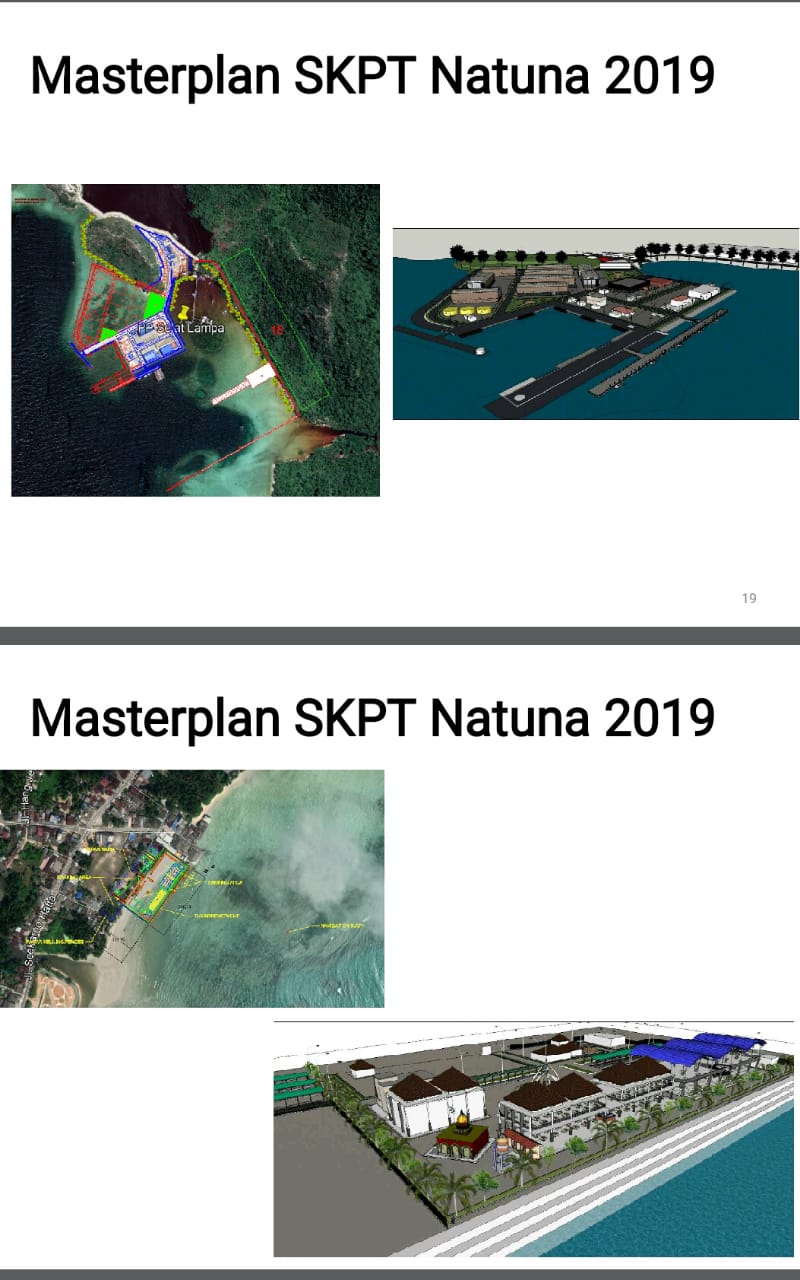Click the second slide title Masterplan SKPT Natuna 2019
800x1280 pixels.
[372, 717]
